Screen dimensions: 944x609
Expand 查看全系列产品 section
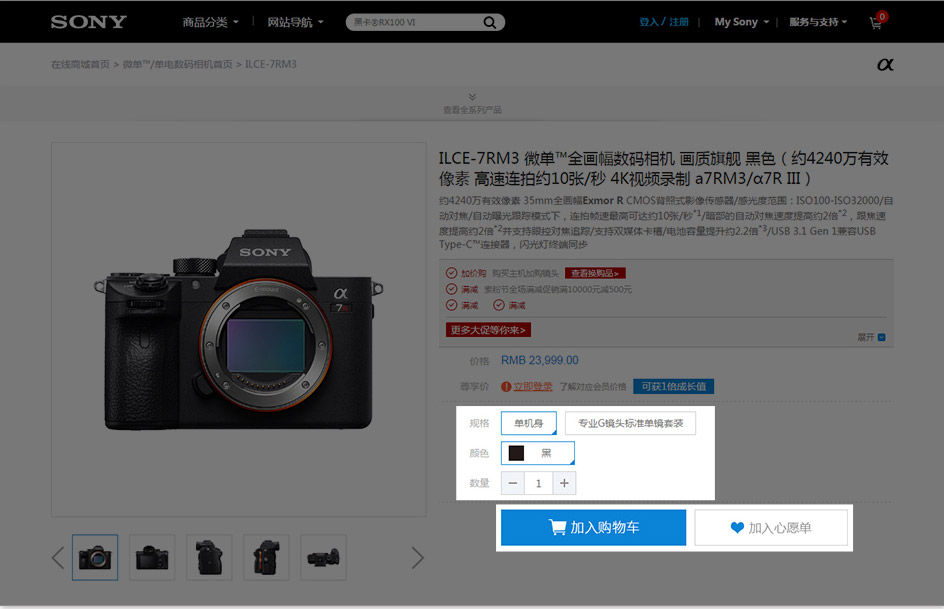point(472,104)
